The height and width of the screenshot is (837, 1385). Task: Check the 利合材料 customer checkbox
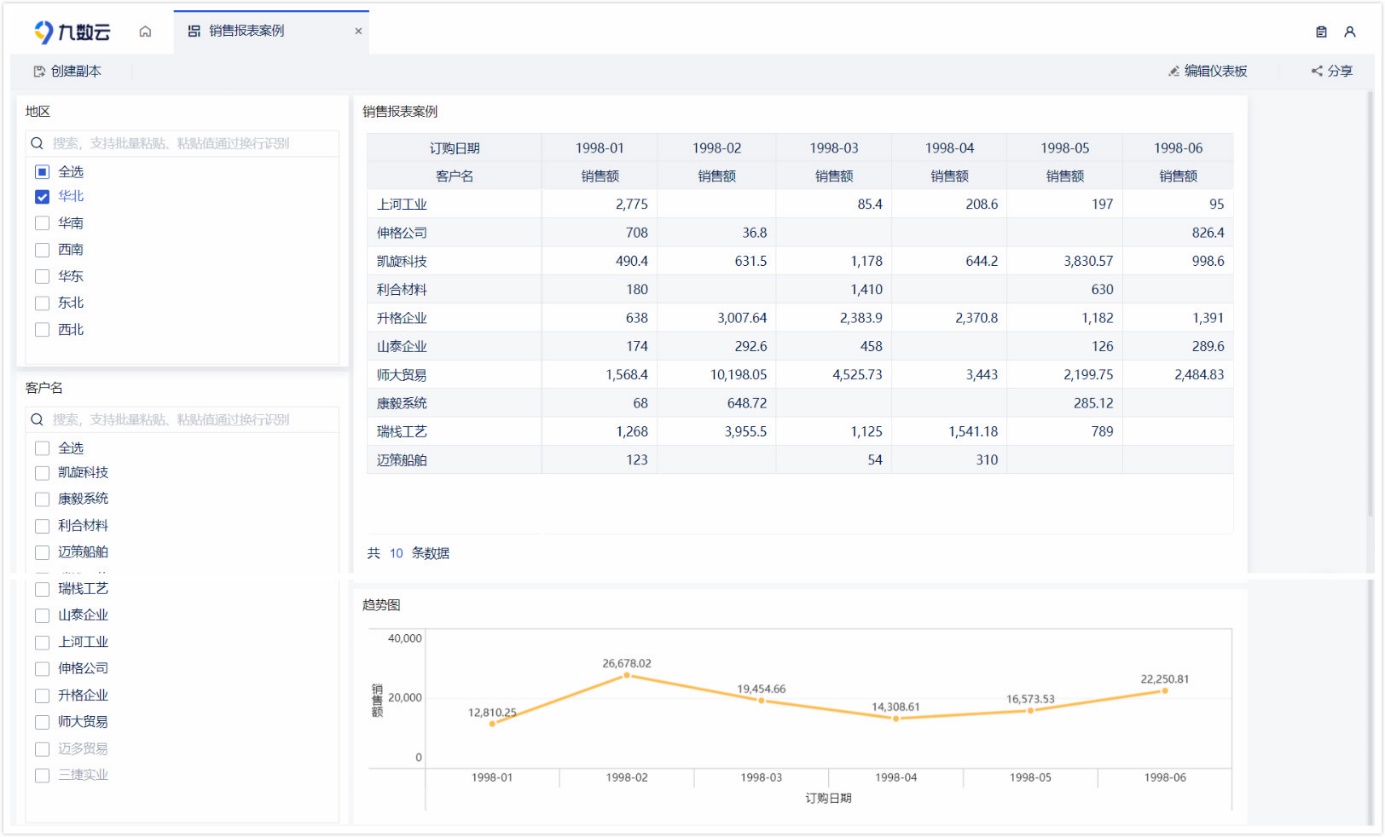coord(42,526)
